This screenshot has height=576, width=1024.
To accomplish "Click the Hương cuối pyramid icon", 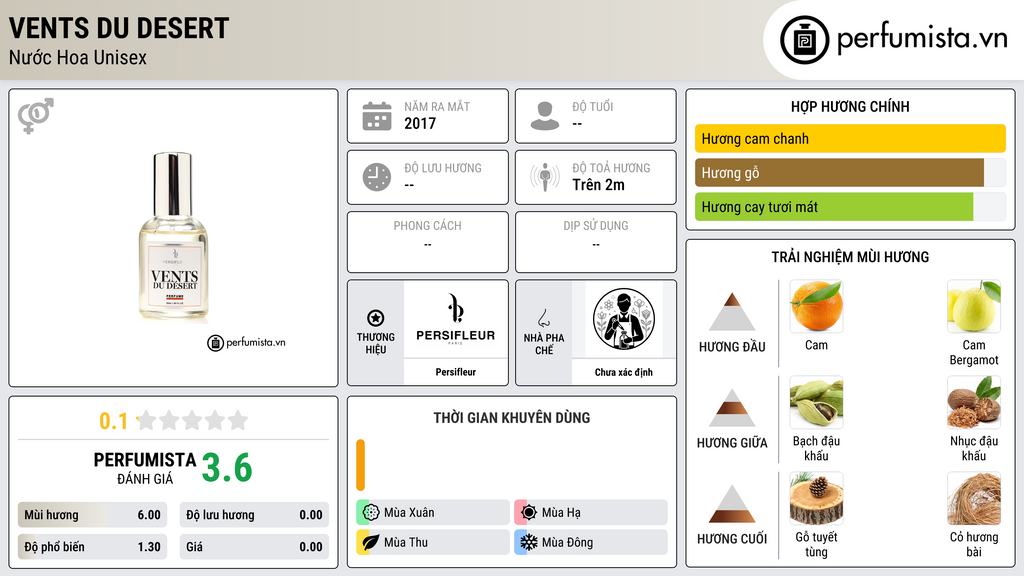I will (732, 504).
